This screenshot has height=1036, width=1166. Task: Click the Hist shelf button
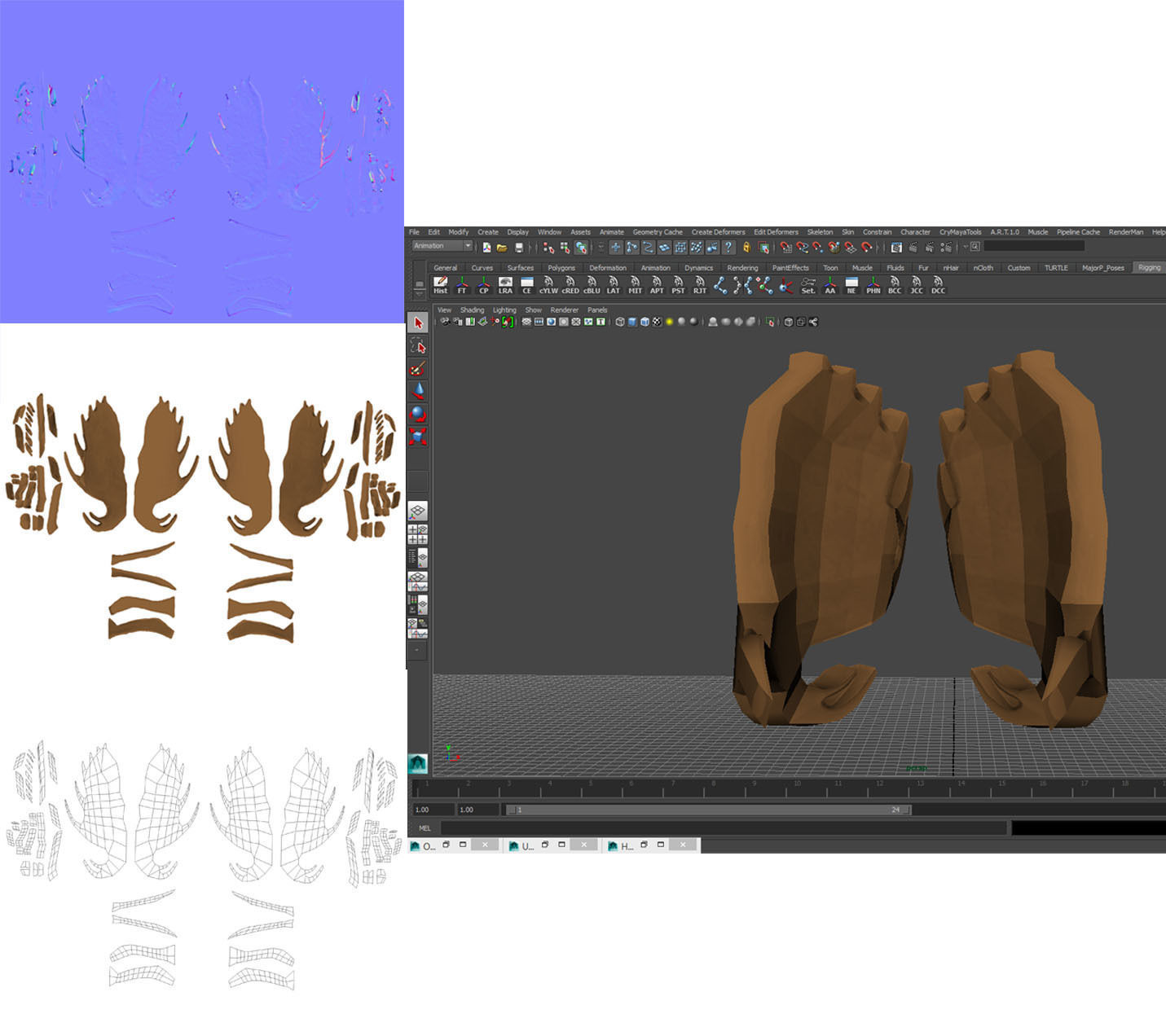440,285
